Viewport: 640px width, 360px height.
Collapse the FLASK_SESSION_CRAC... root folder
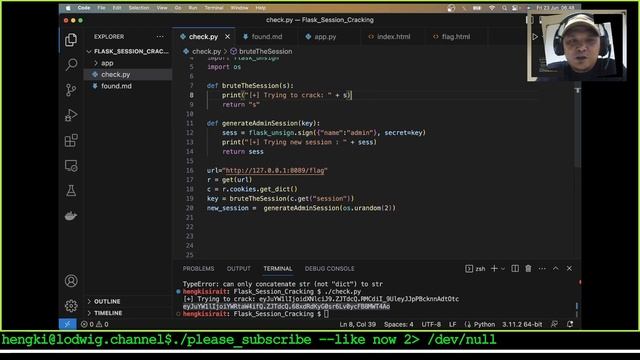pos(127,51)
